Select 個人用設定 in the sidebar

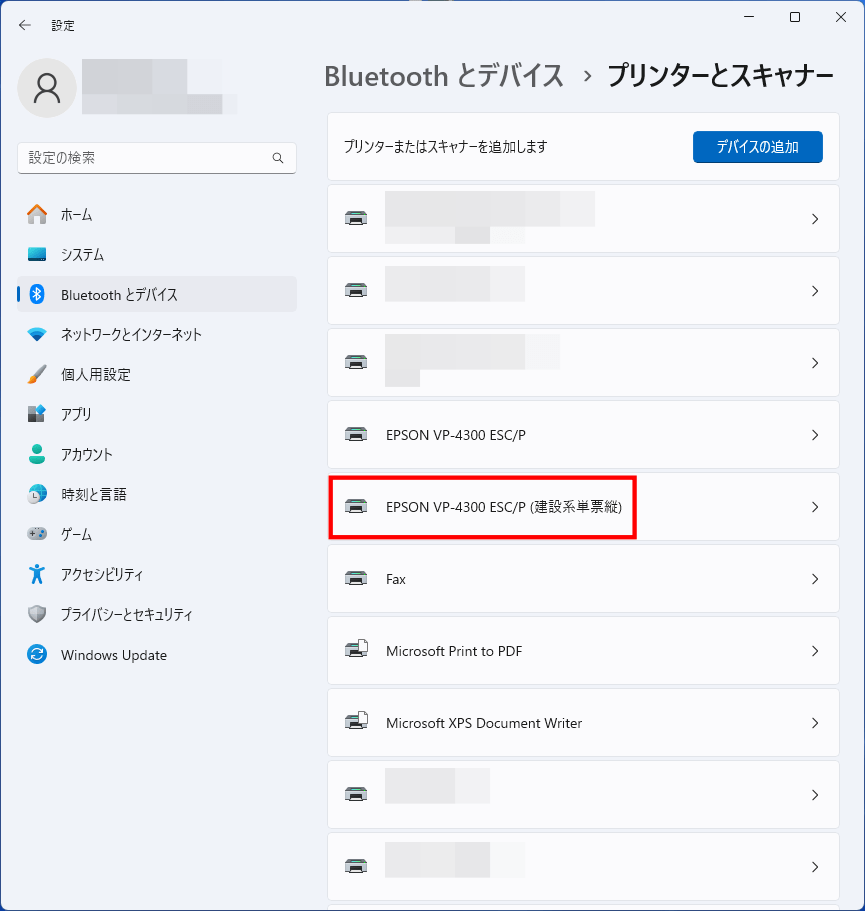(x=95, y=375)
